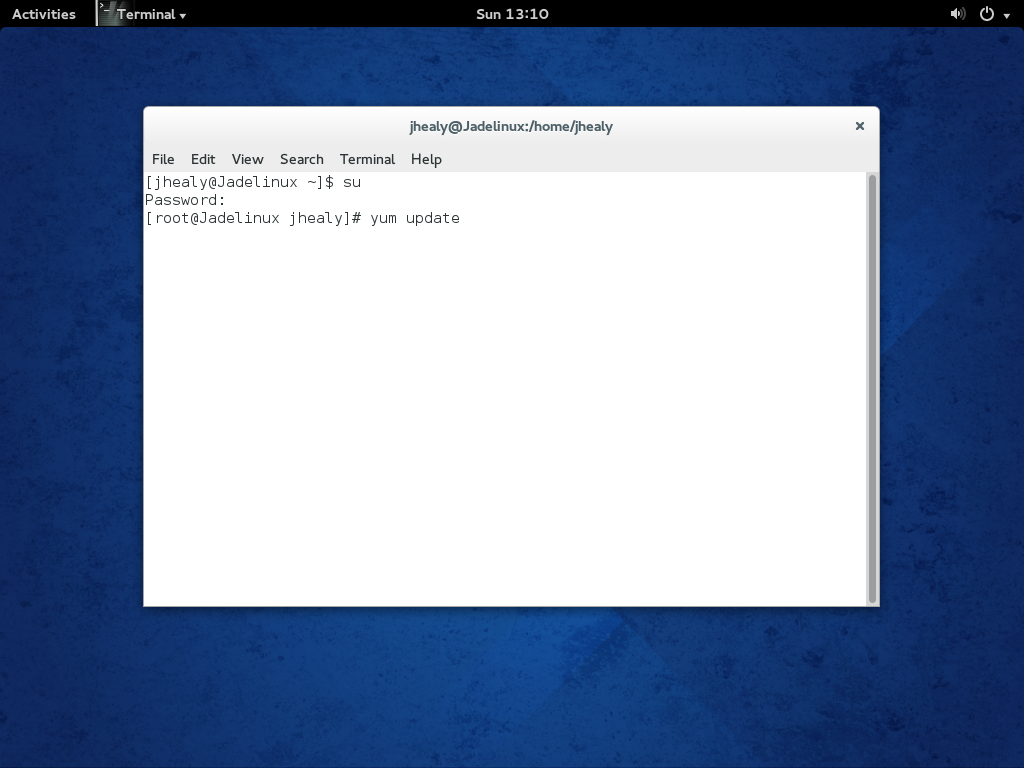
Task: Click the first line's su command
Action: click(x=352, y=182)
